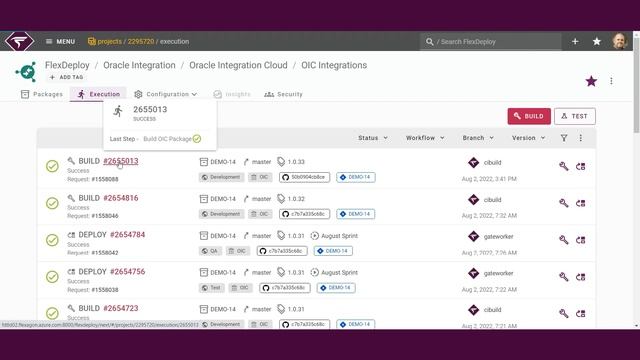Click GitHub commit chip in #2655013 row
Screen dimensions: 640x360
(304, 177)
